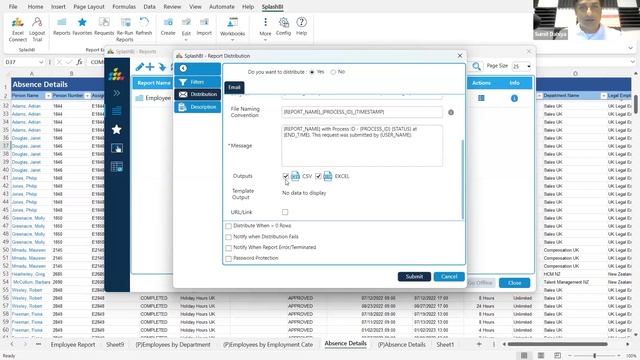Enable the Password Protection checkbox
Image resolution: width=640 pixels, height=360 pixels.
[x=229, y=258]
